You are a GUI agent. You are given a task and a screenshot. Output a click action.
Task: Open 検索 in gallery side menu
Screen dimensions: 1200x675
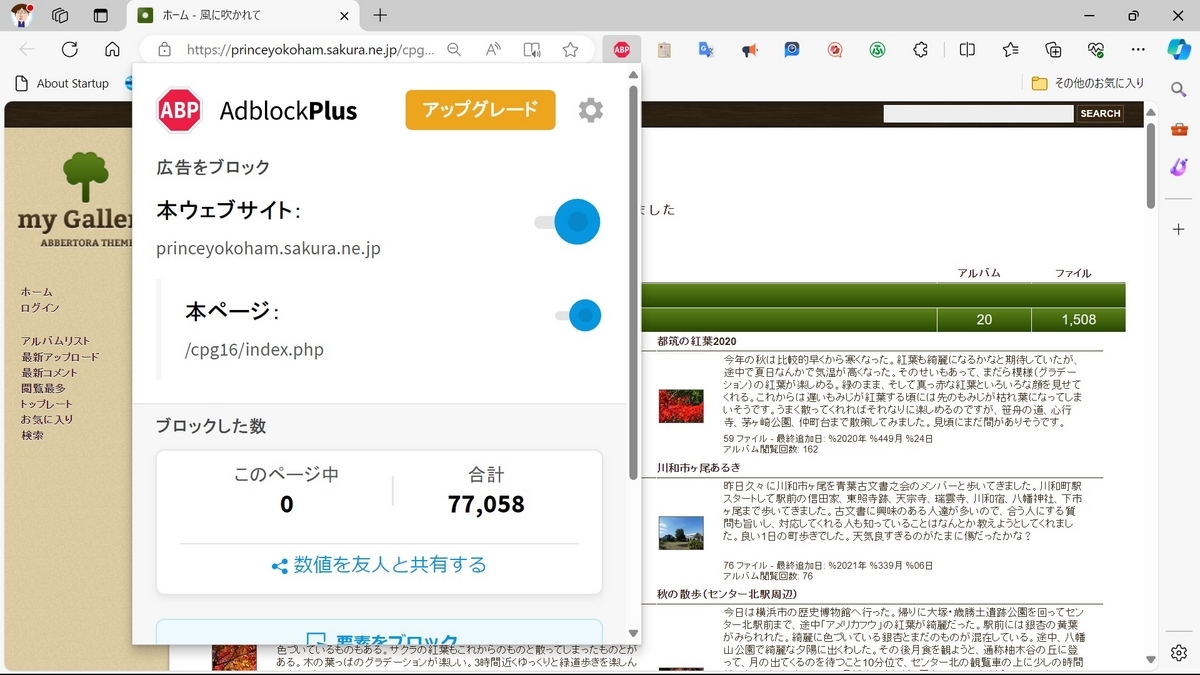pyautogui.click(x=32, y=435)
